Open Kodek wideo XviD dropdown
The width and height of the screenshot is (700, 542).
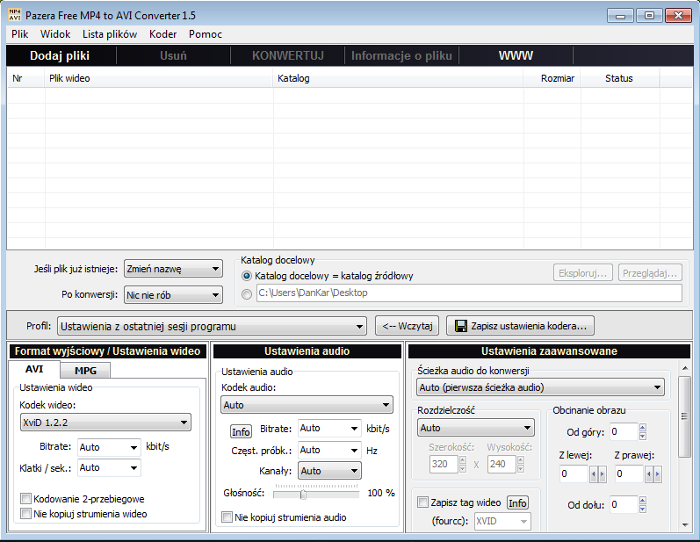106,422
